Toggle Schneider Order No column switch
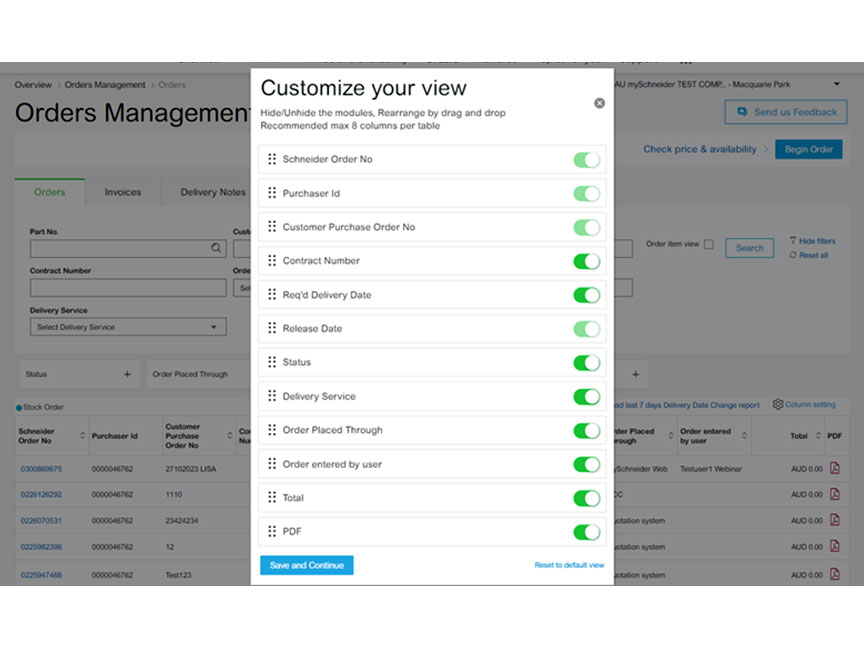The height and width of the screenshot is (648, 864). tap(586, 160)
